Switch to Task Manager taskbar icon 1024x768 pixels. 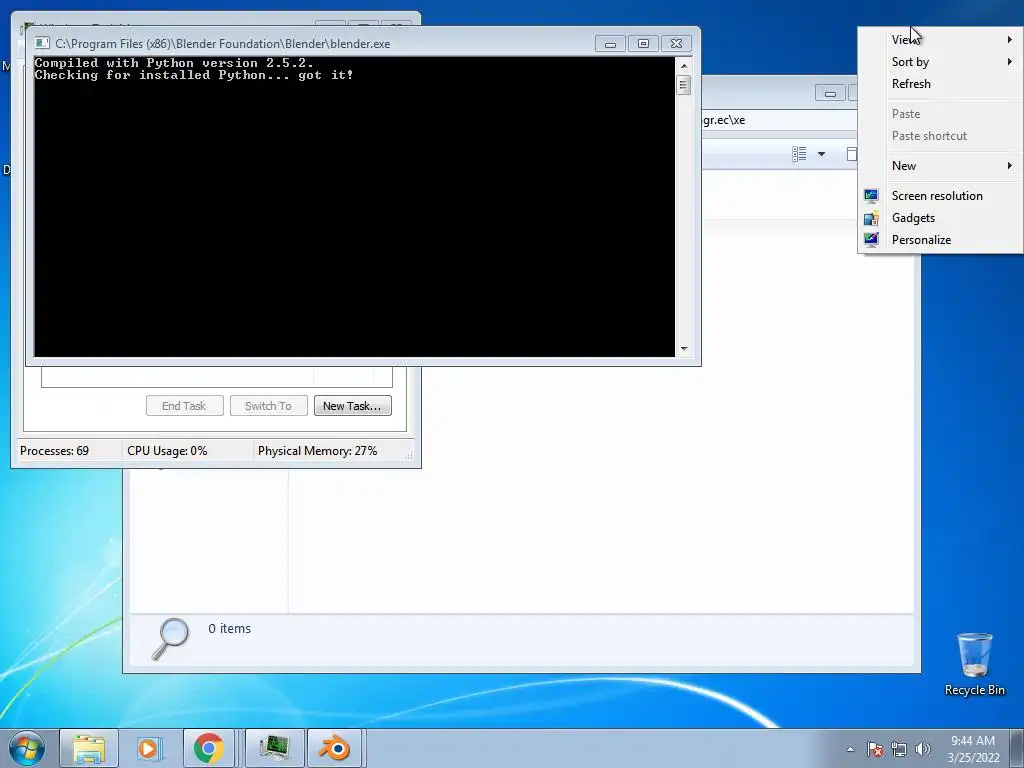tap(274, 748)
